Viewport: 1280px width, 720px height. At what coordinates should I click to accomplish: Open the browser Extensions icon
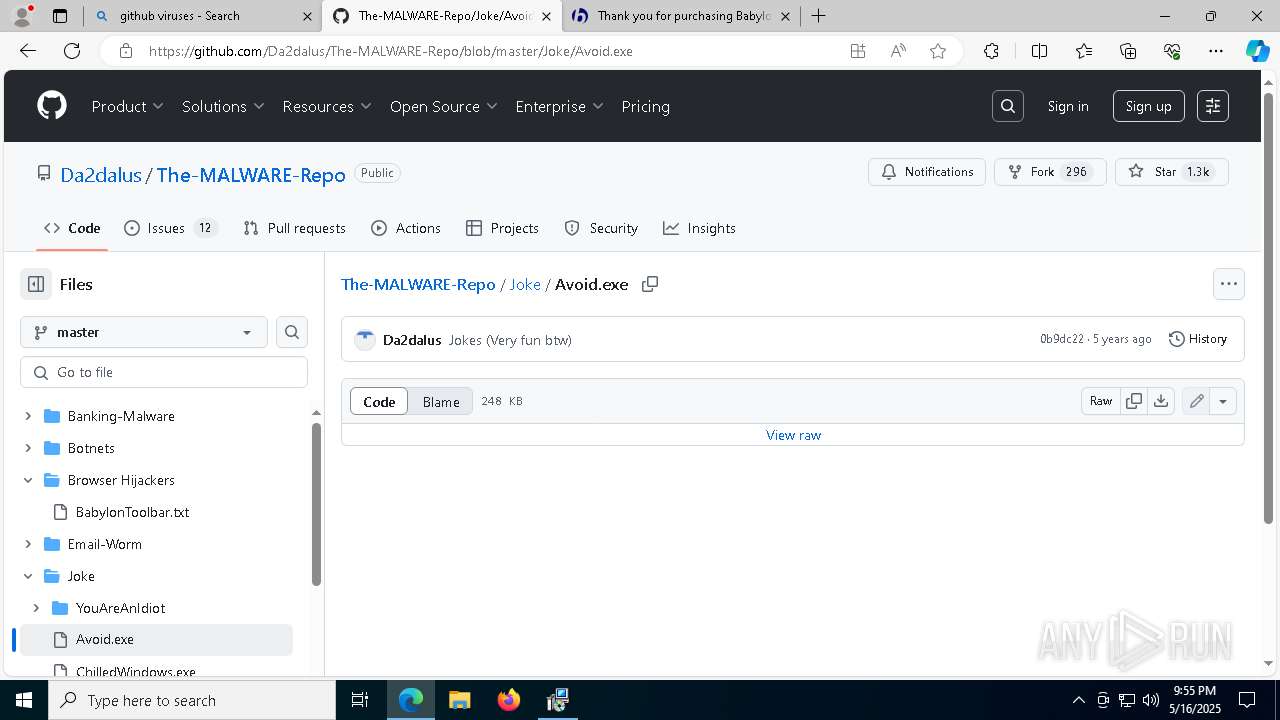click(x=991, y=51)
